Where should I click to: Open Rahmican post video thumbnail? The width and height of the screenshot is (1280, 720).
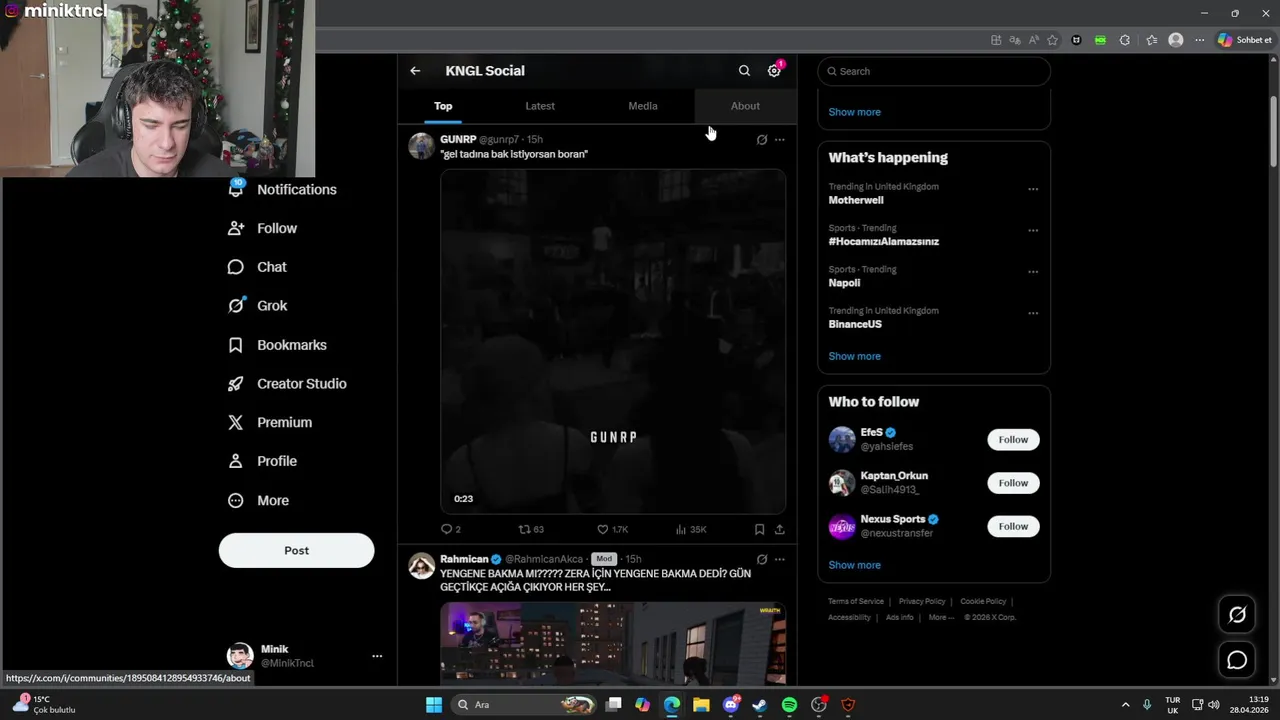point(613,643)
